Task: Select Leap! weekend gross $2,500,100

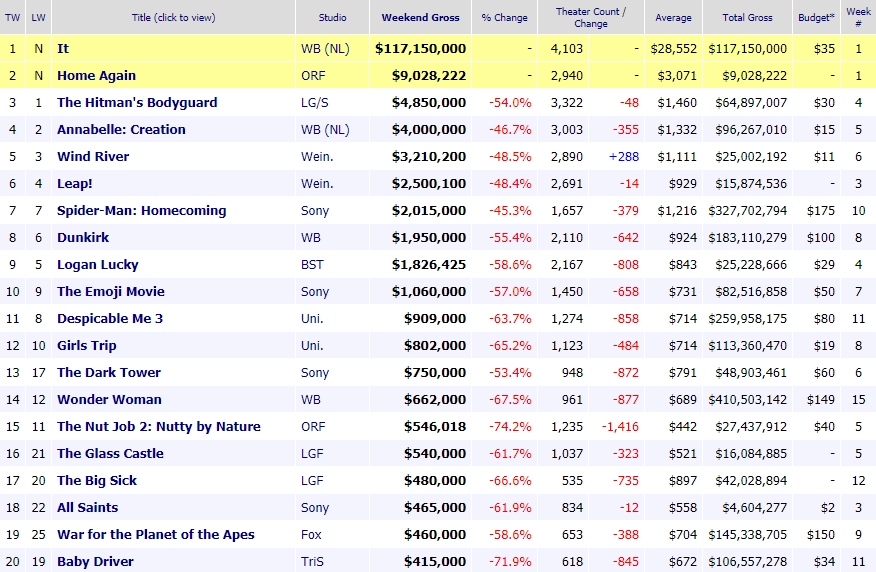Action: (429, 184)
